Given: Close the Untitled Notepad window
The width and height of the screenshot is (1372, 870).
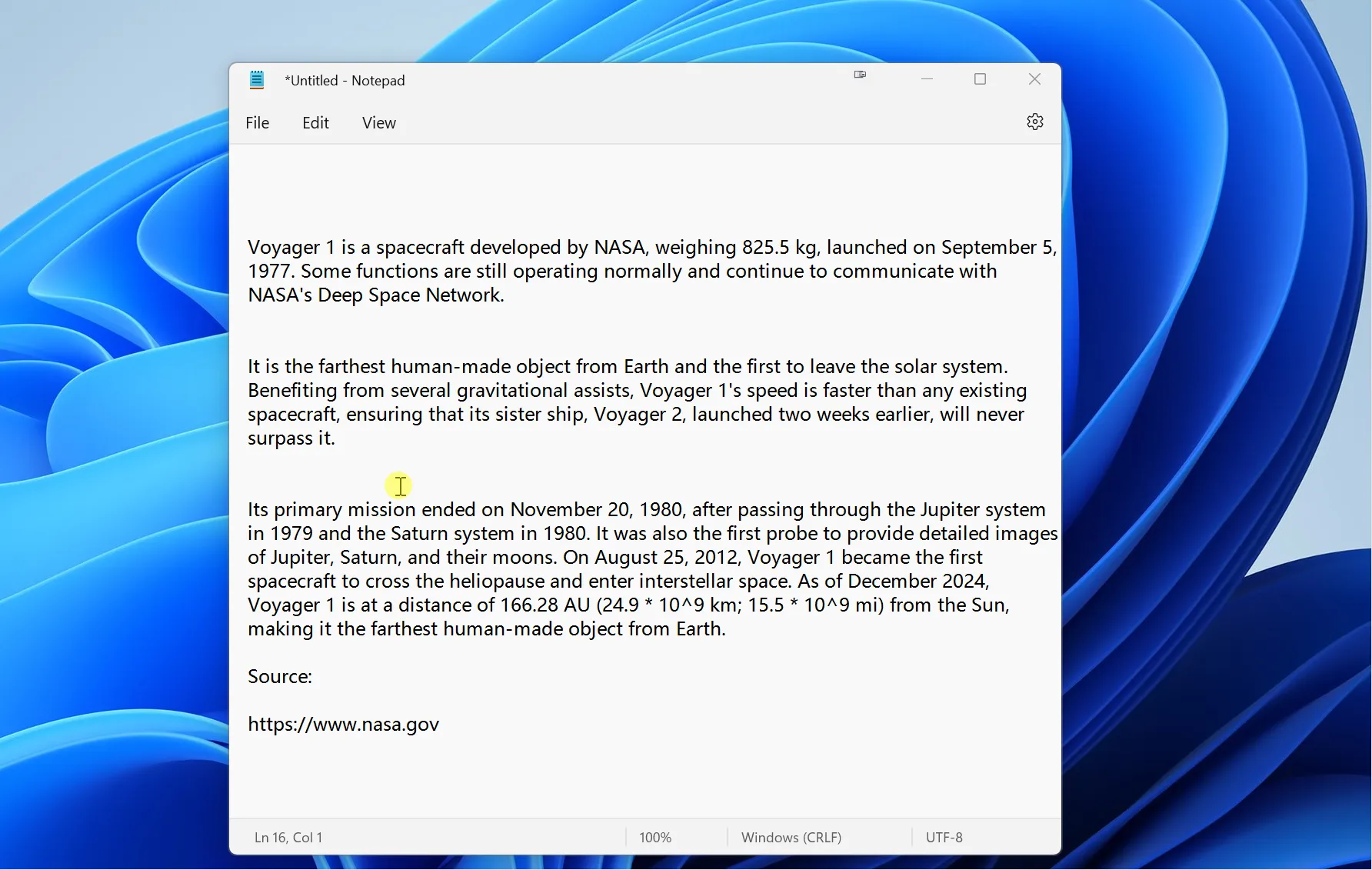Looking at the screenshot, I should click(x=1034, y=79).
